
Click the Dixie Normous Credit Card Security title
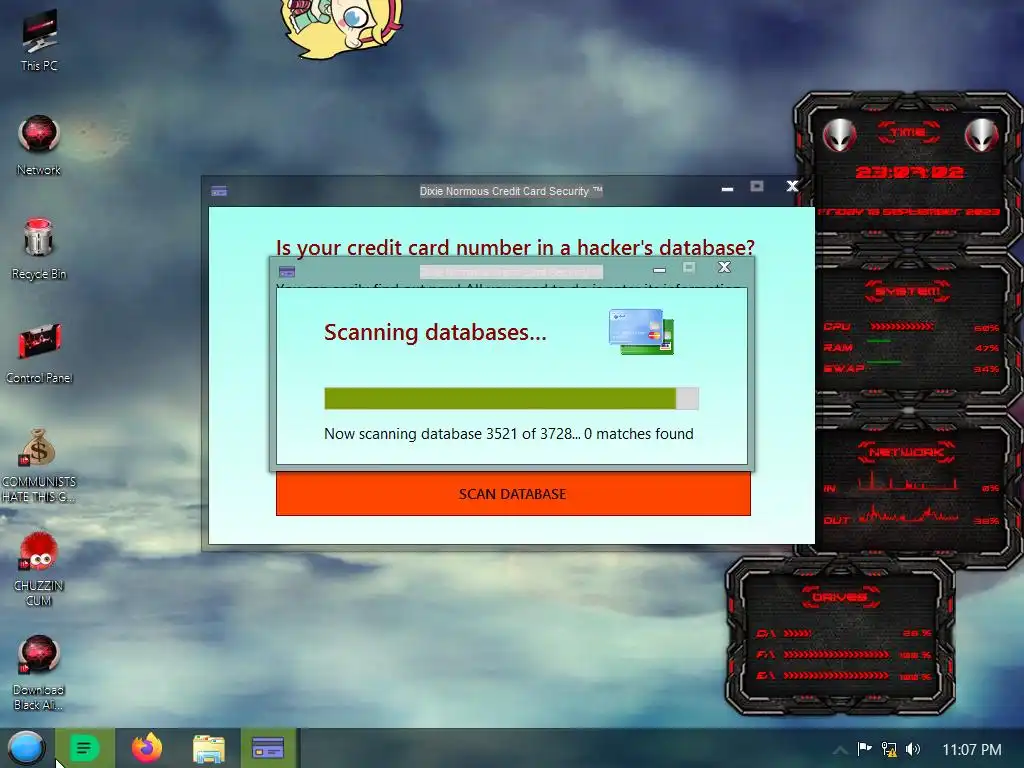[x=511, y=191]
